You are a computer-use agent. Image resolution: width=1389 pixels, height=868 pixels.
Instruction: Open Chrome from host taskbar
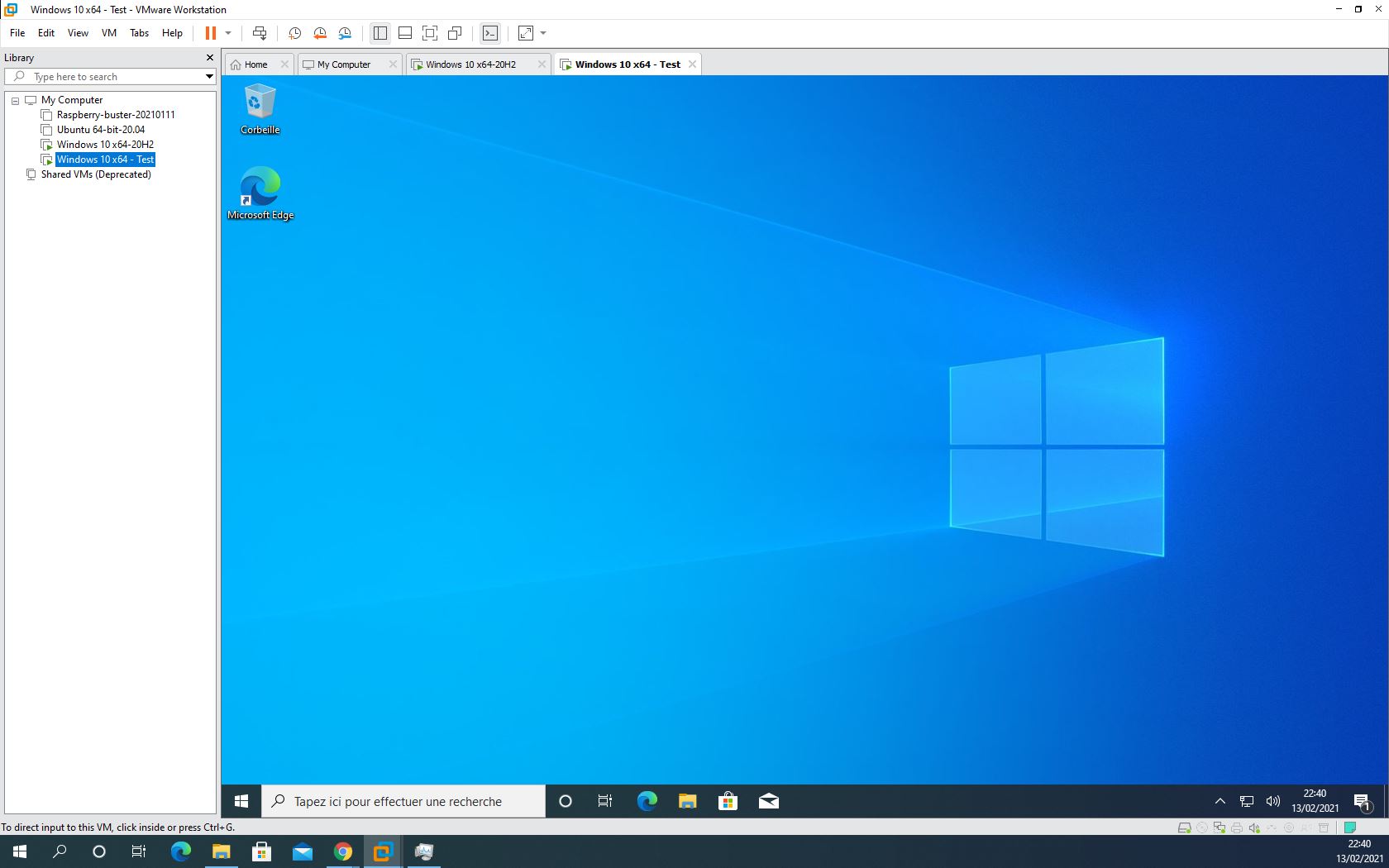point(342,851)
